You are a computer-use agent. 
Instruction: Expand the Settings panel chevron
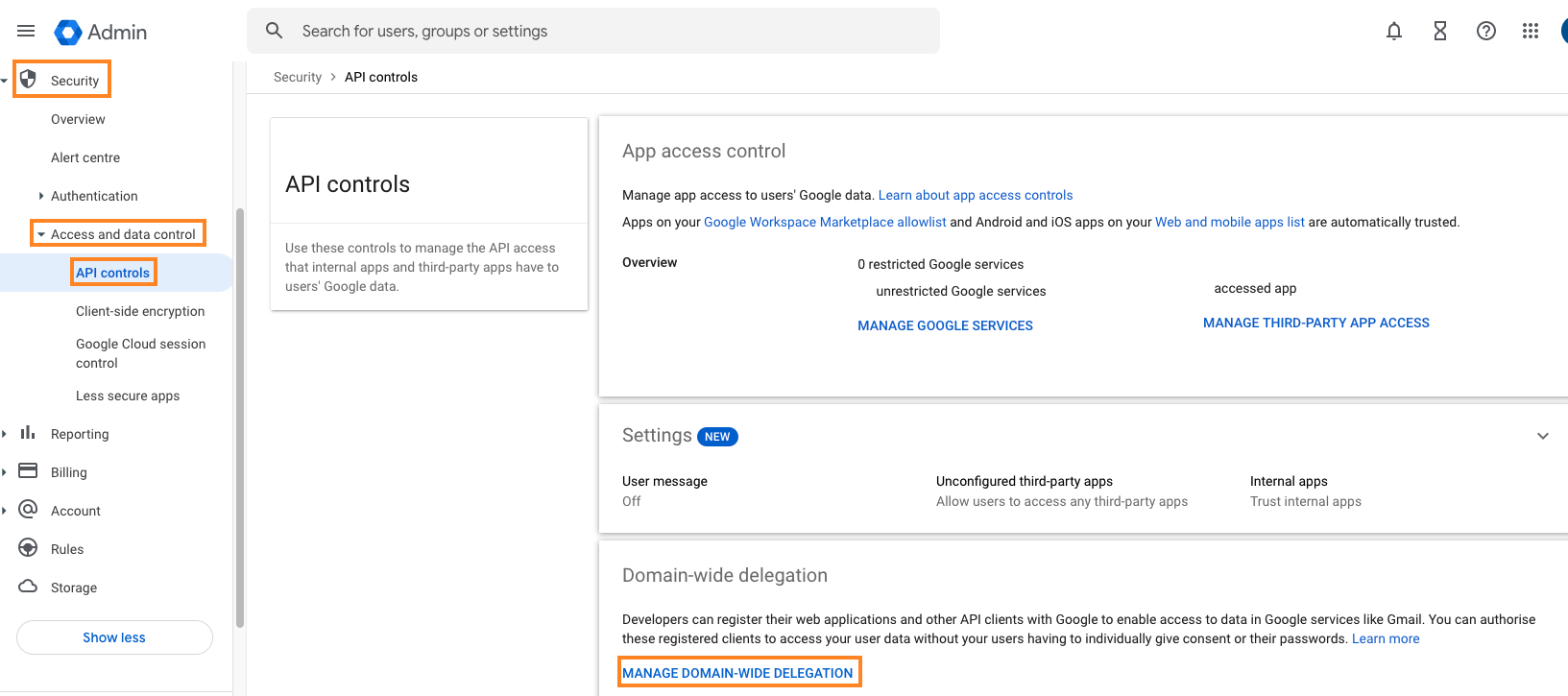click(1542, 436)
